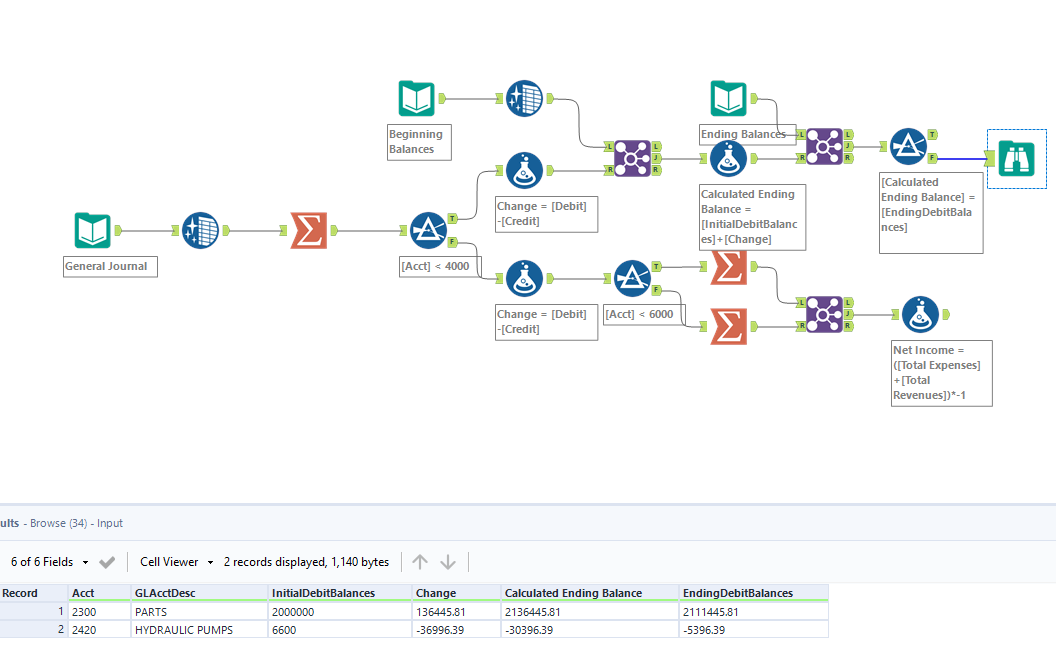The height and width of the screenshot is (658, 1056).
Task: Click the EndingDebitBalances column header
Action: point(754,593)
